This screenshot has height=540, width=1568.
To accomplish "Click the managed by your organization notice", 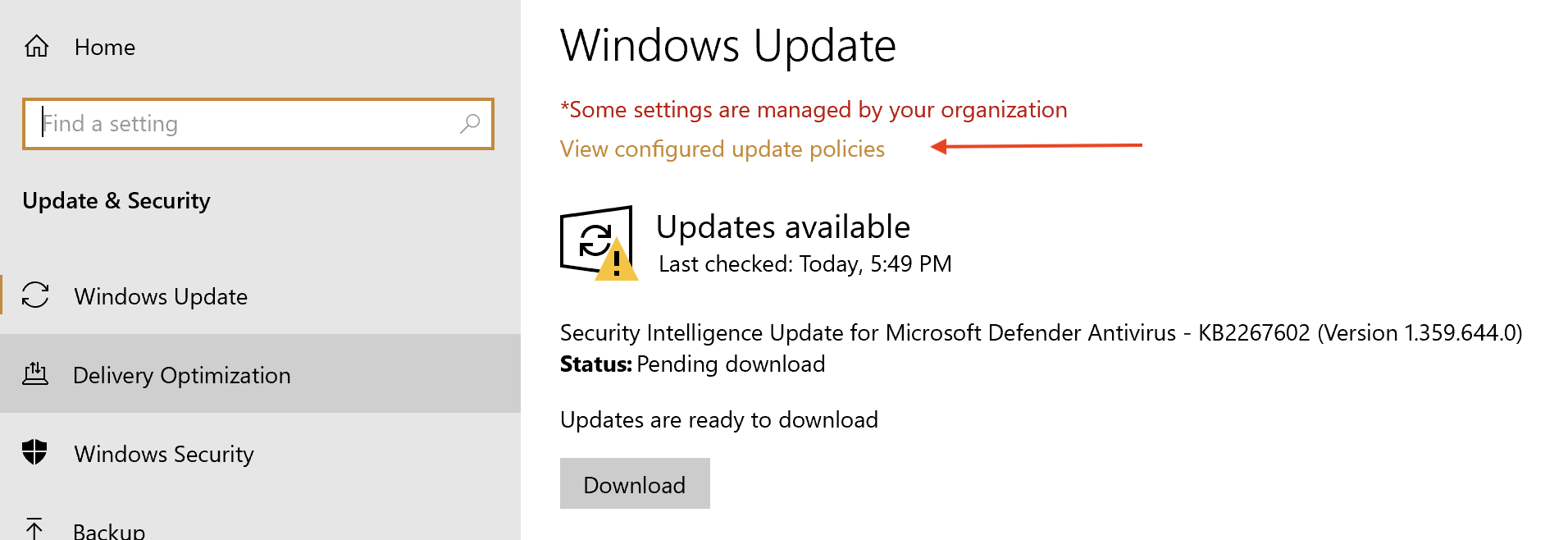I will coord(814,110).
